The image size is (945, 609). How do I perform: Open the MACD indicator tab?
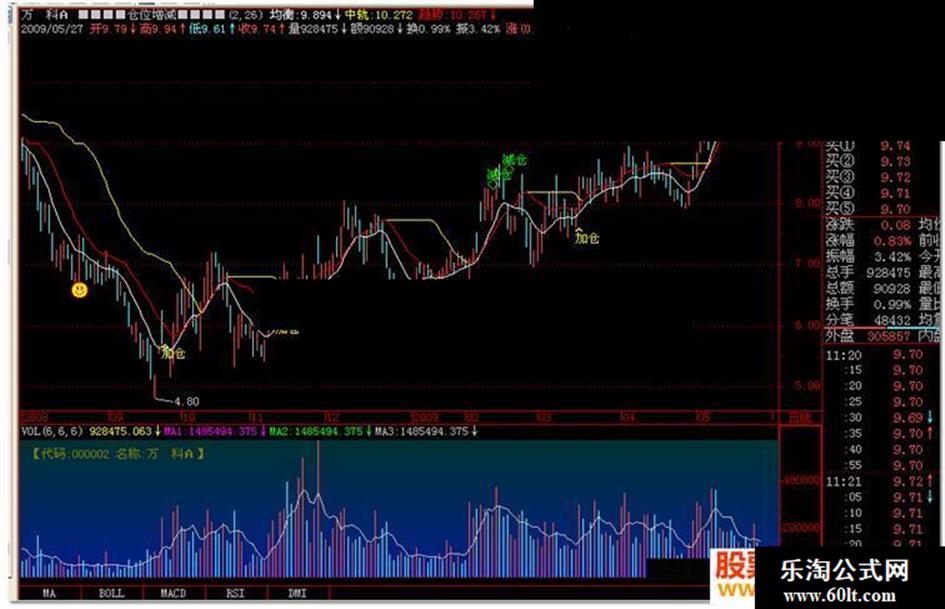point(174,593)
